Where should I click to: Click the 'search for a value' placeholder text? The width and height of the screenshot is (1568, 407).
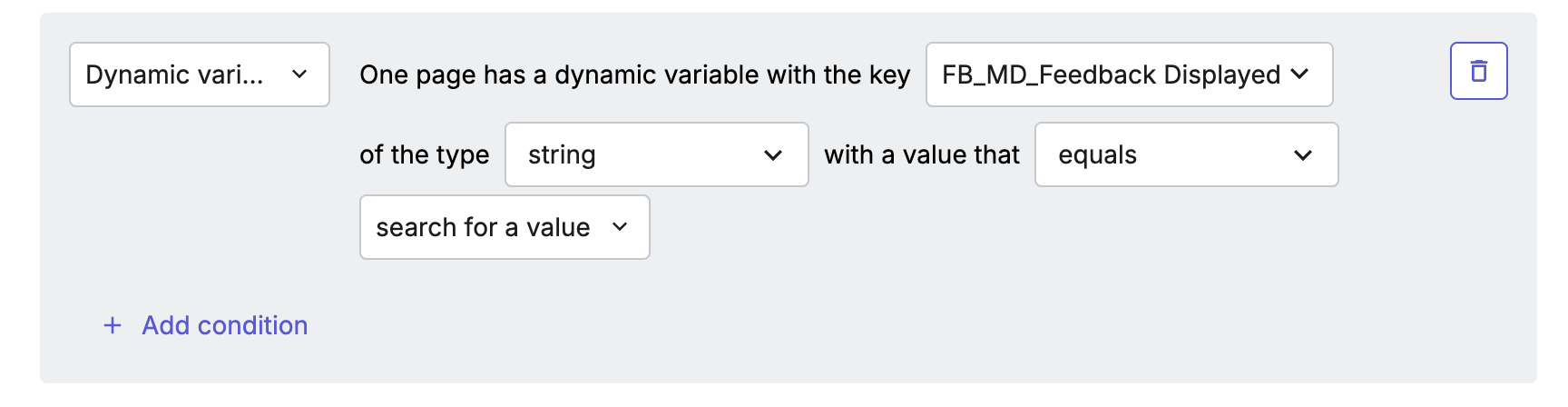point(483,227)
